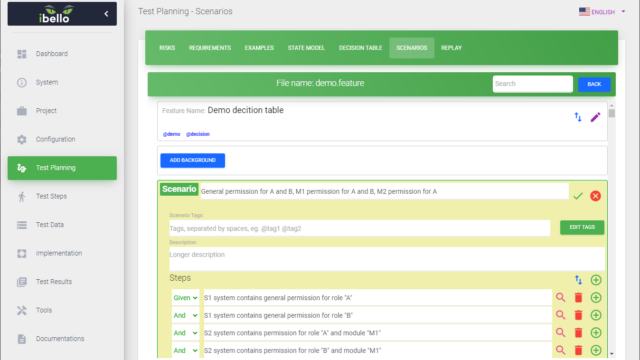Click the reorder arrows beside Feature Name

pyautogui.click(x=578, y=117)
